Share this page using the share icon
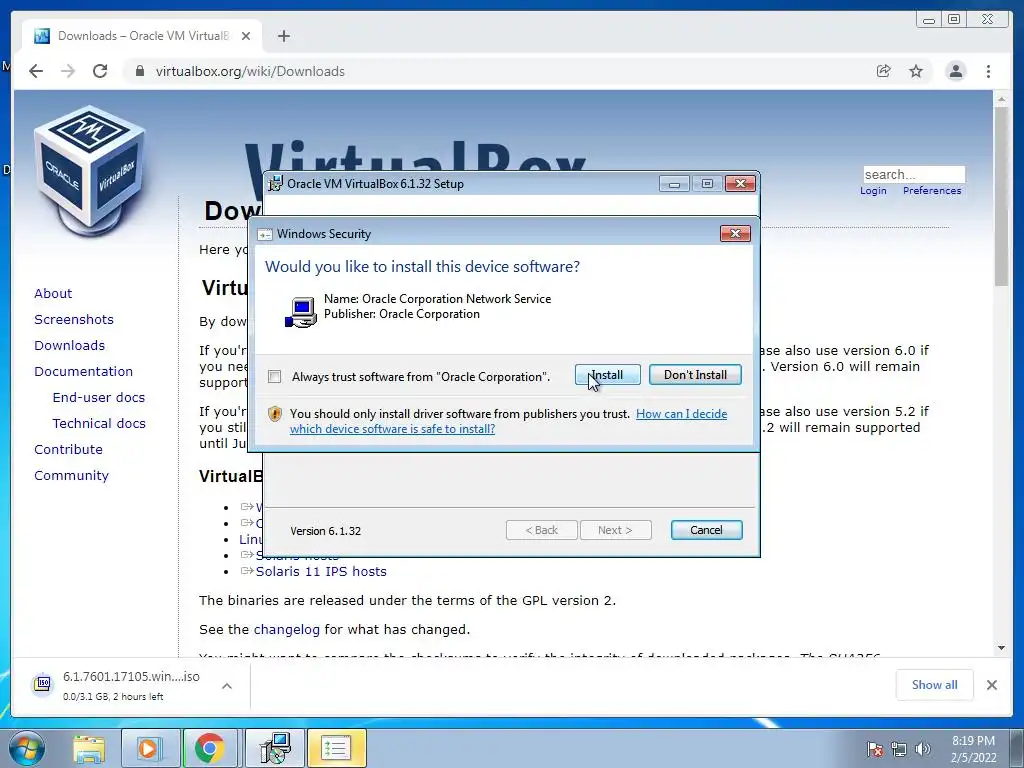The image size is (1024, 768). point(884,71)
